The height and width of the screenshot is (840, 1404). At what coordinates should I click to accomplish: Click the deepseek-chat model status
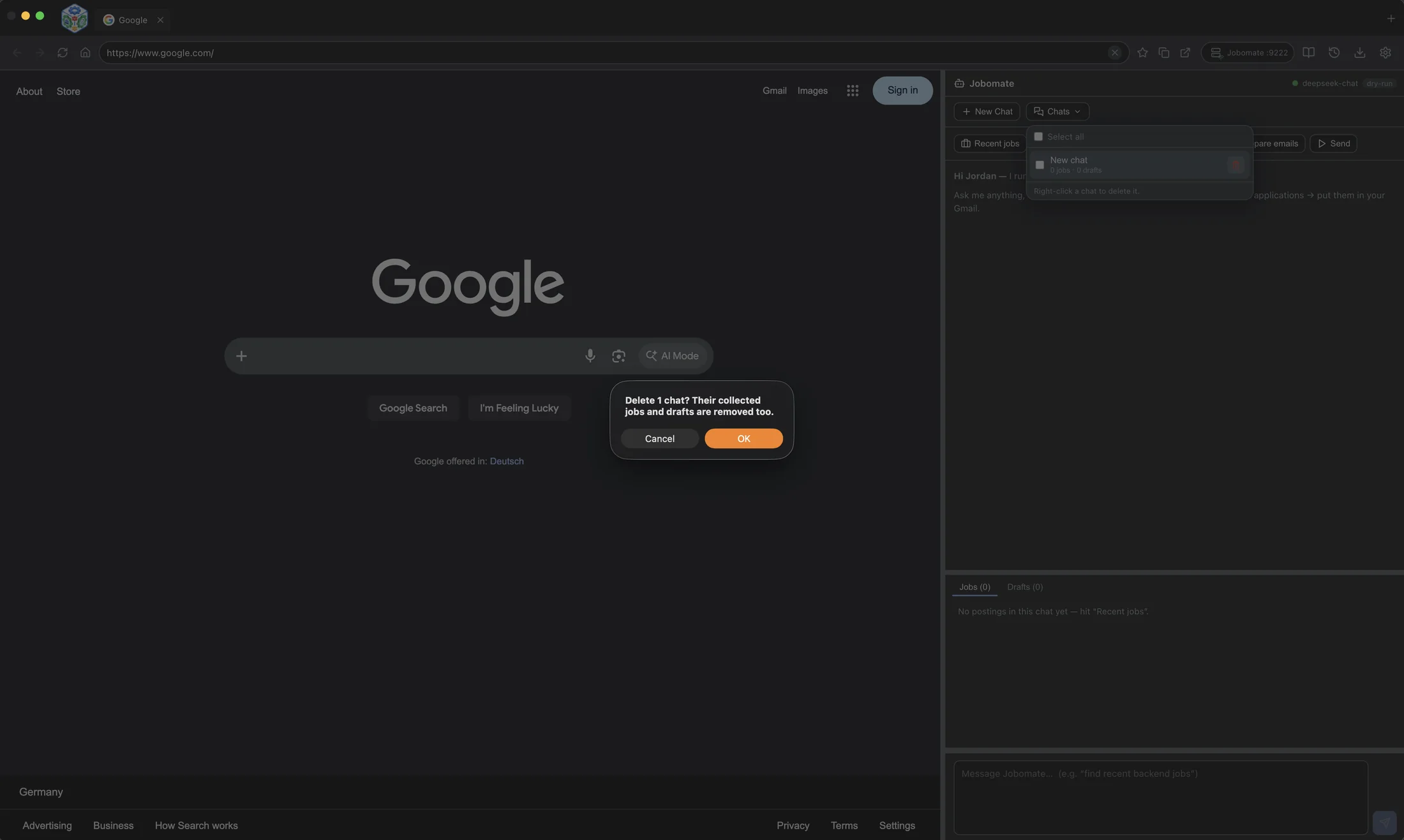coord(1325,84)
